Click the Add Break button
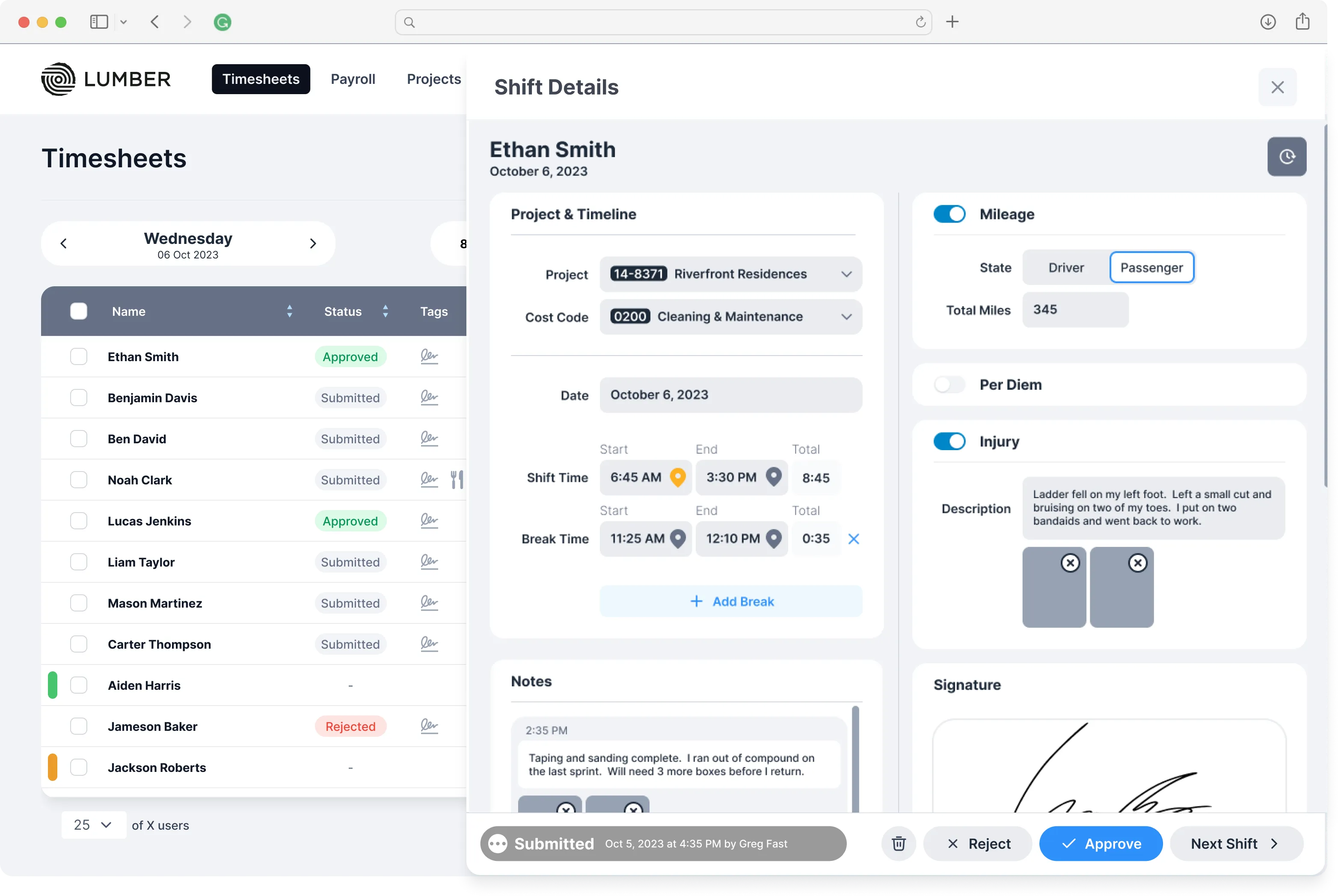The height and width of the screenshot is (896, 1338). (x=731, y=601)
